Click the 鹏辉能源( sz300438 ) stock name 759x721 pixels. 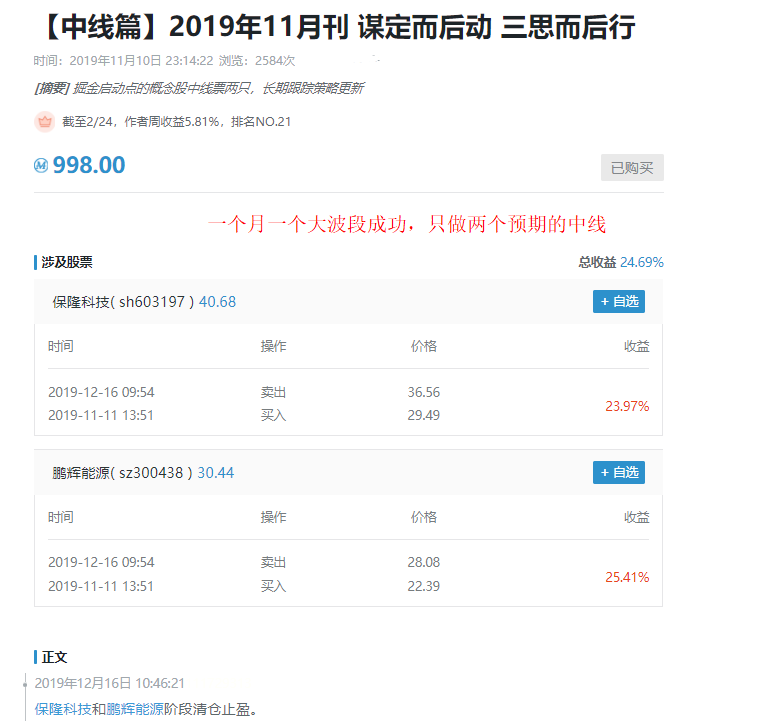coord(122,473)
